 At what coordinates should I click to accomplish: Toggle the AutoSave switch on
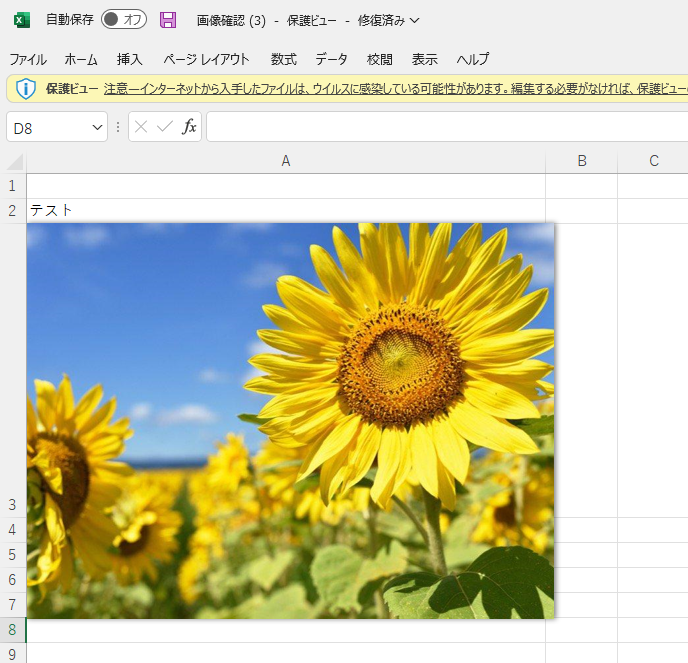click(124, 20)
